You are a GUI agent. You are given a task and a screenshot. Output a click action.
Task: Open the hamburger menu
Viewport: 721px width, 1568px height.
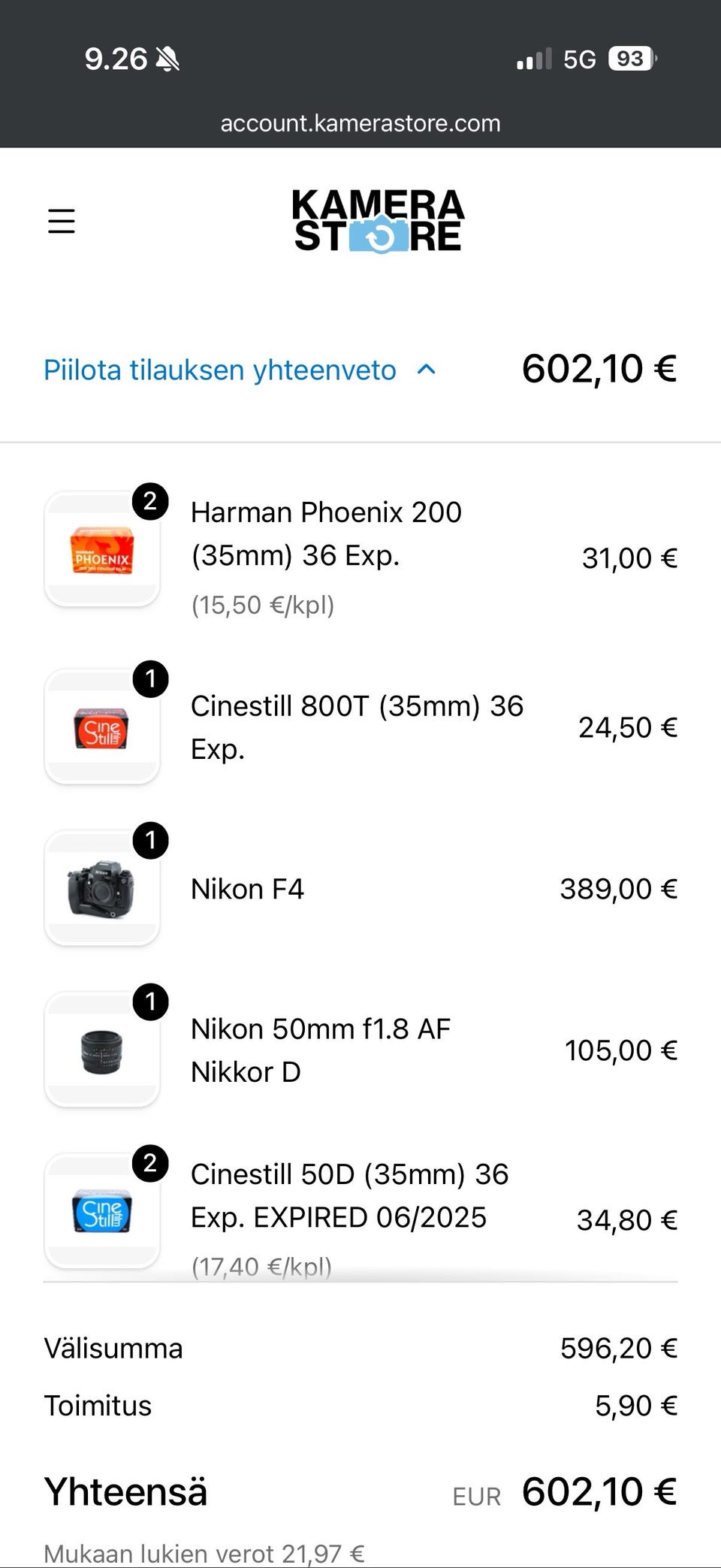pyautogui.click(x=62, y=222)
